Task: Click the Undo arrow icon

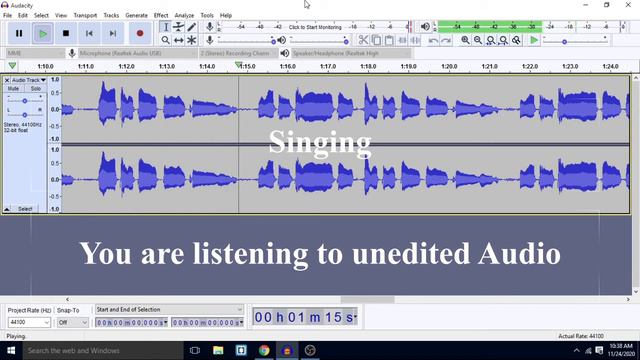Action: 433,40
